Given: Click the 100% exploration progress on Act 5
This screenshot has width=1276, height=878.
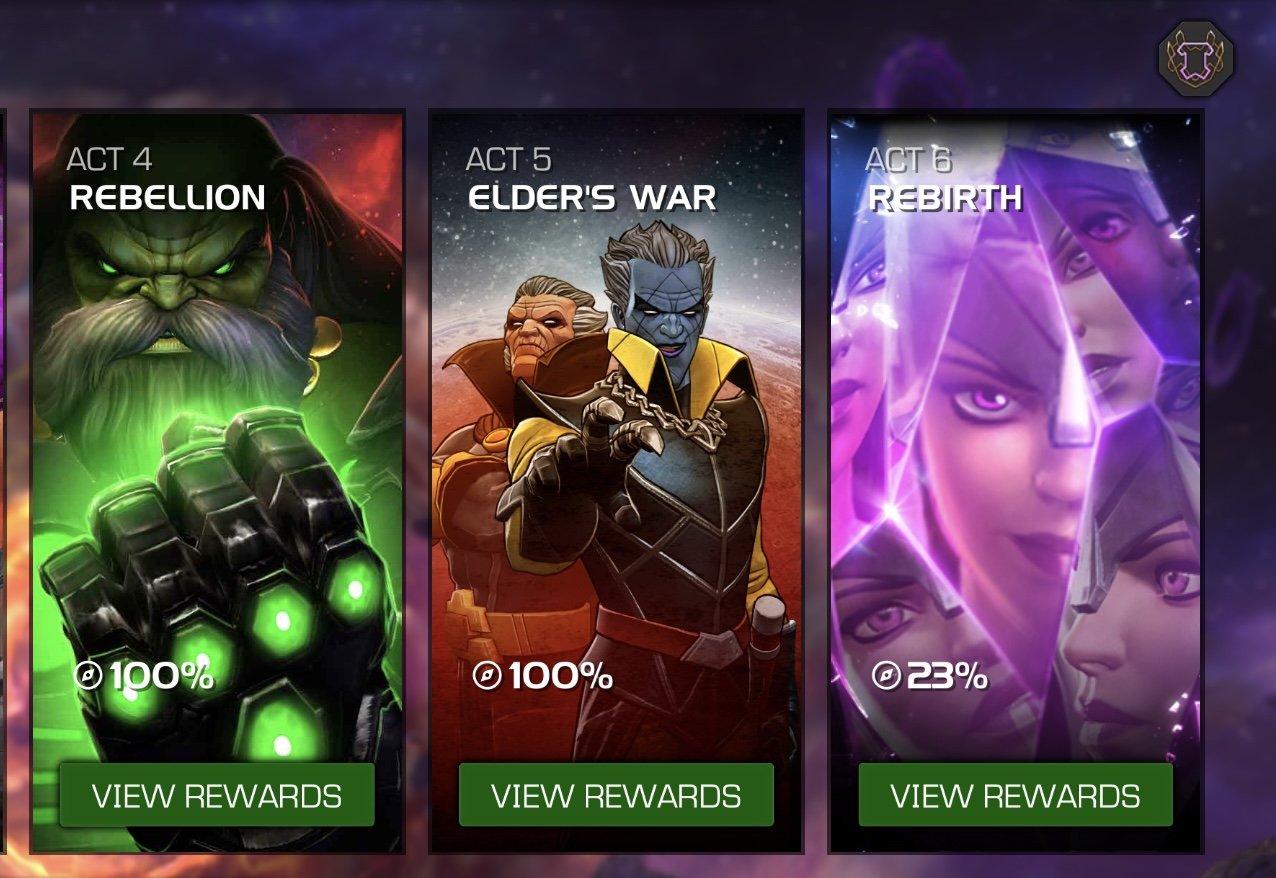Looking at the screenshot, I should click(561, 677).
